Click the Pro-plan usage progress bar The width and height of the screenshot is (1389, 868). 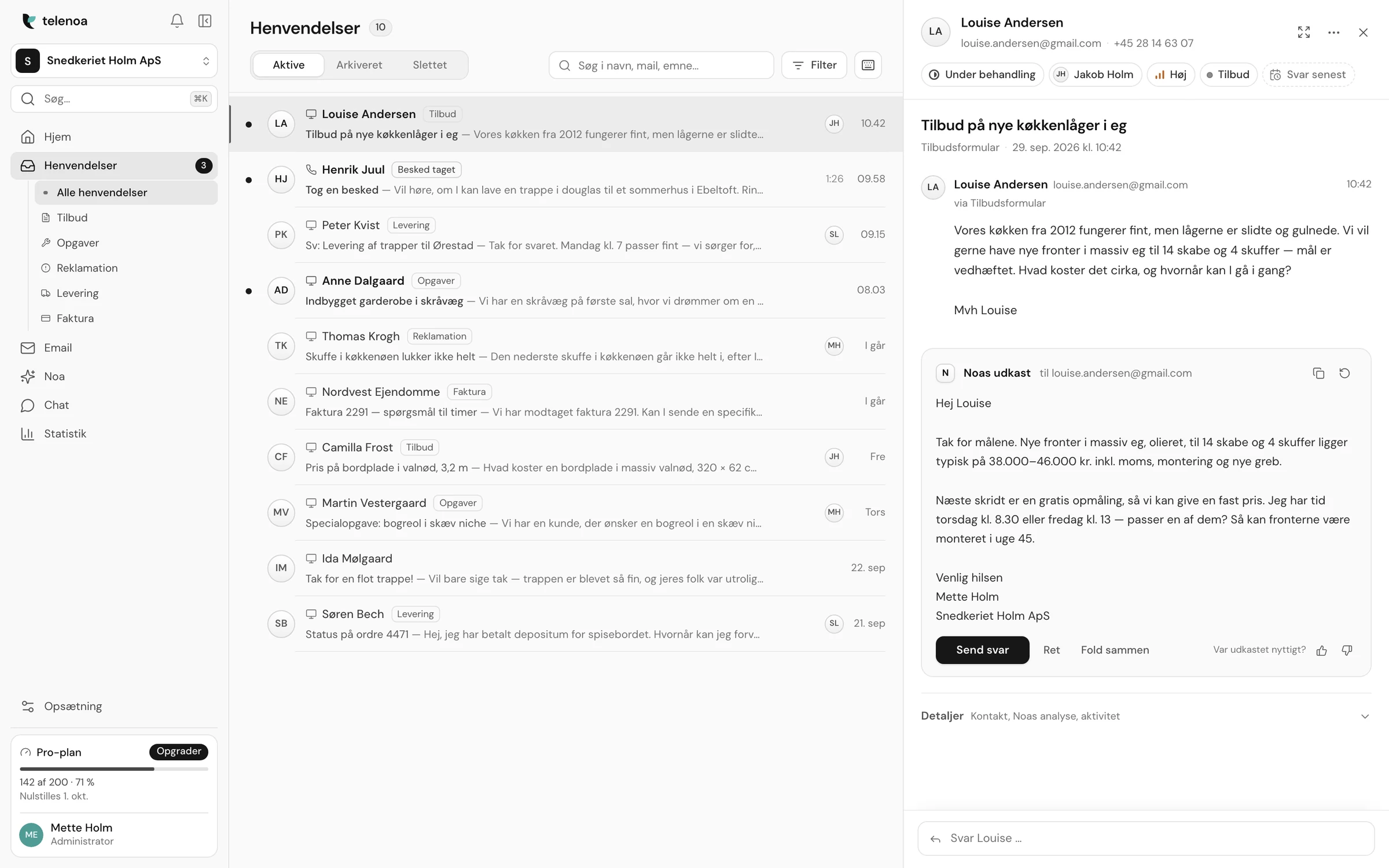coord(114,769)
